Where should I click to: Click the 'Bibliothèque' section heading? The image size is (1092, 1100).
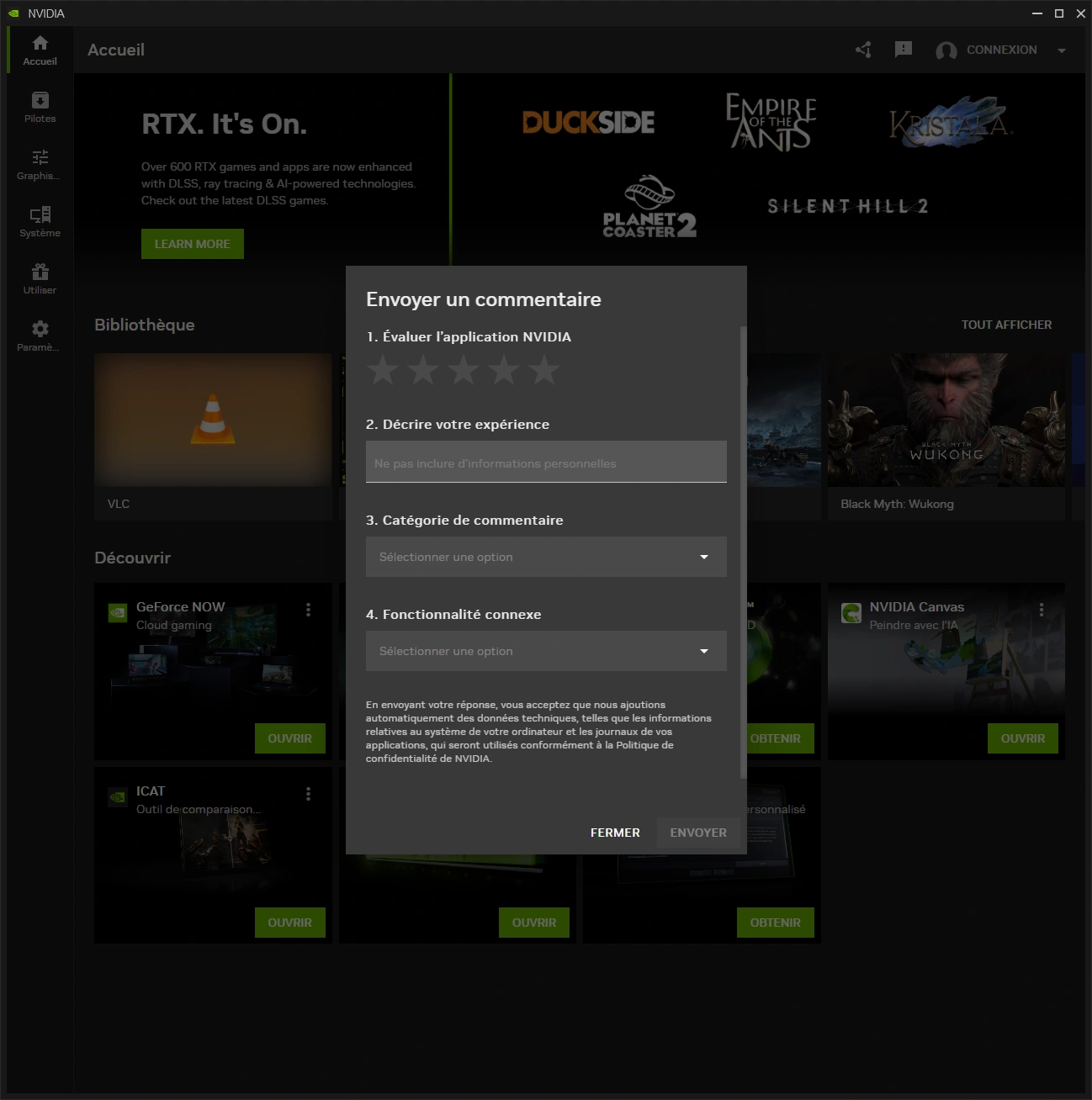[145, 325]
